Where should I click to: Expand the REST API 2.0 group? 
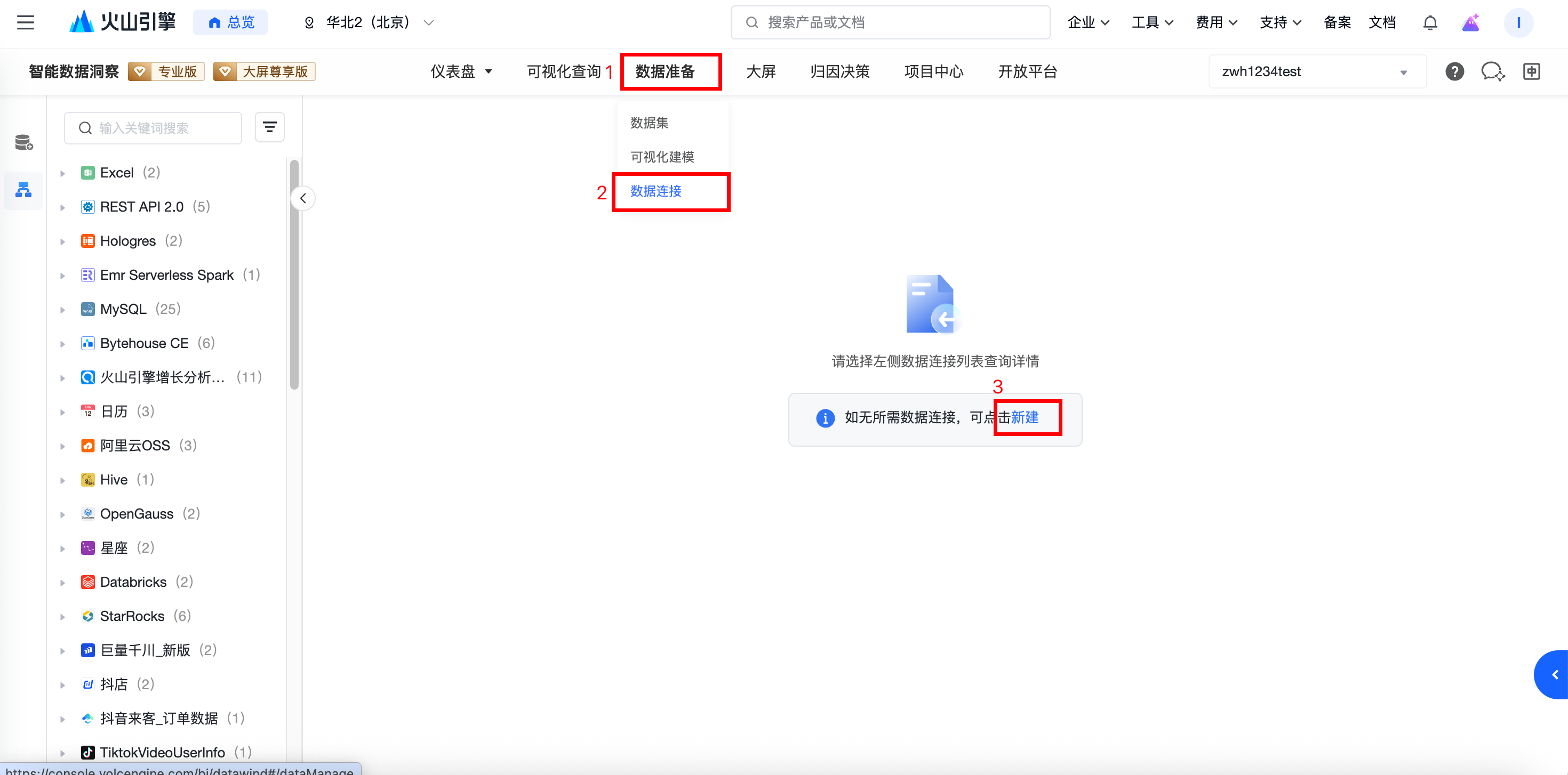click(x=63, y=207)
